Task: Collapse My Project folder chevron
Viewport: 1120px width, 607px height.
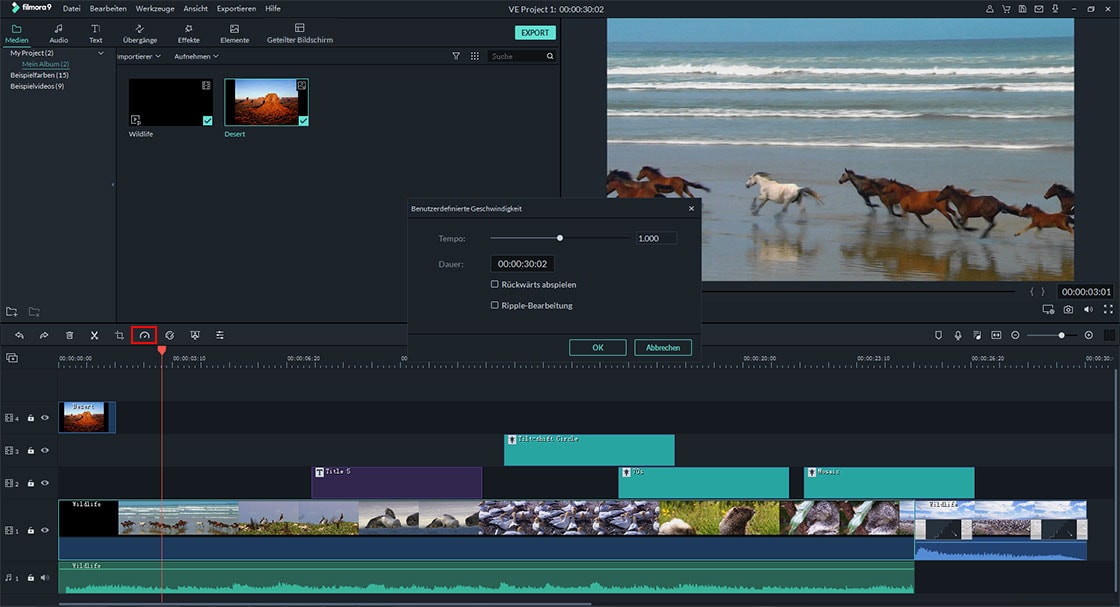Action: 101,53
